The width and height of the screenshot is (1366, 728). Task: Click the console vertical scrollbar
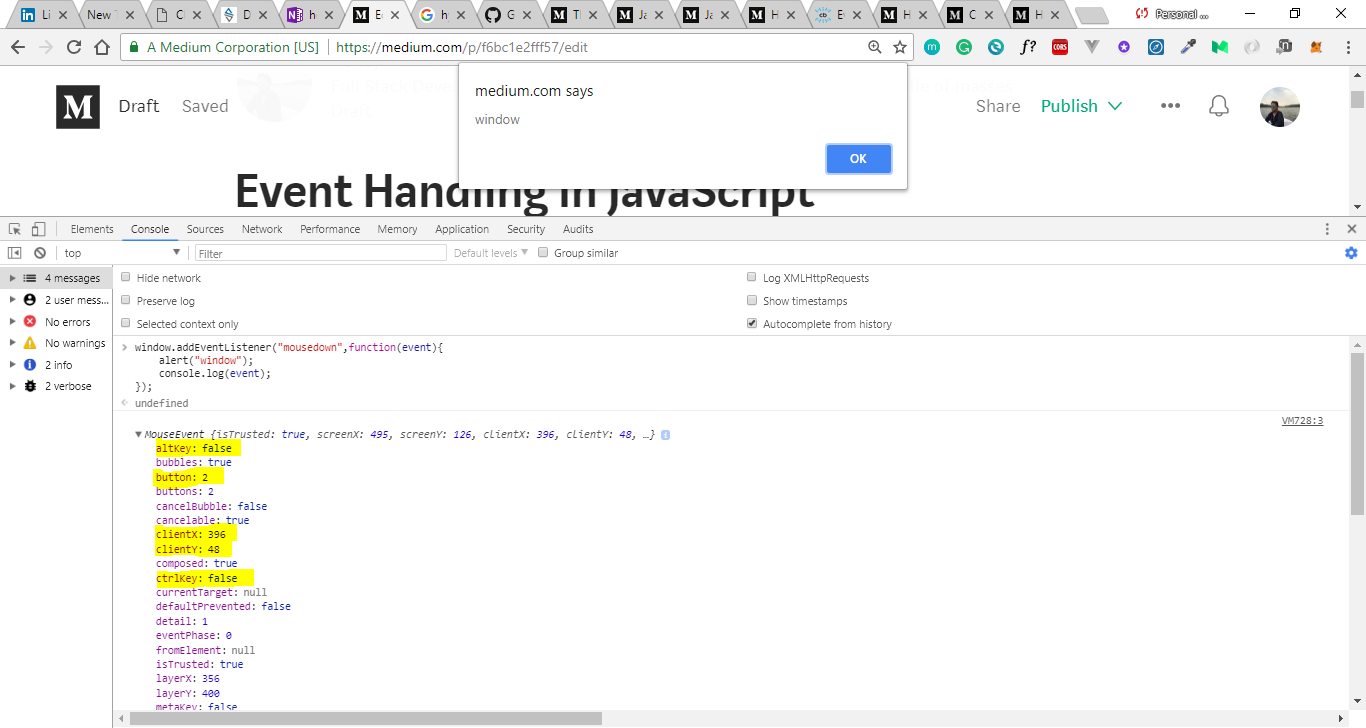pos(1357,434)
